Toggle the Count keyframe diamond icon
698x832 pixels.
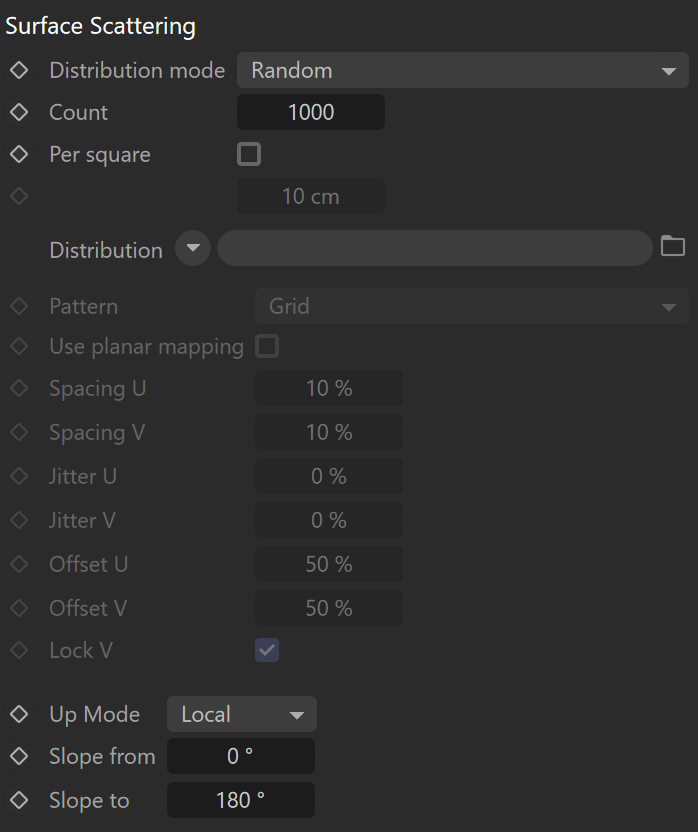tap(19, 112)
